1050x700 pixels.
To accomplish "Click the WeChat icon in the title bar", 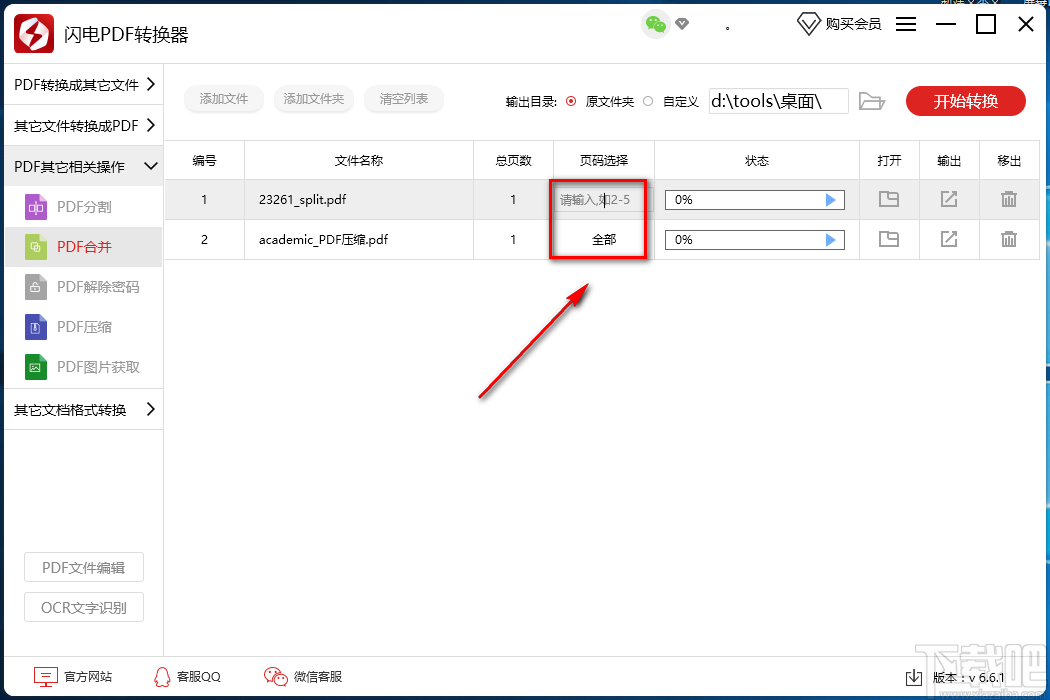I will [655, 22].
